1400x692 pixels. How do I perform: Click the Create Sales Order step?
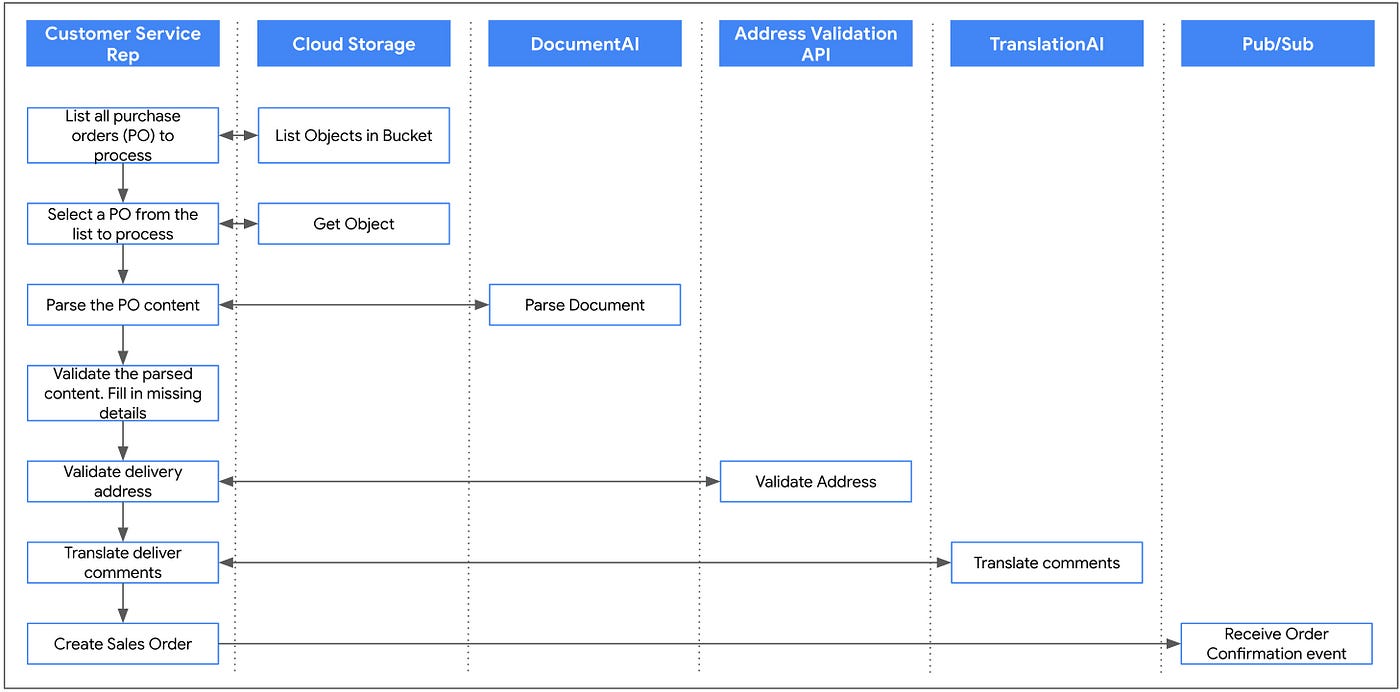click(122, 643)
